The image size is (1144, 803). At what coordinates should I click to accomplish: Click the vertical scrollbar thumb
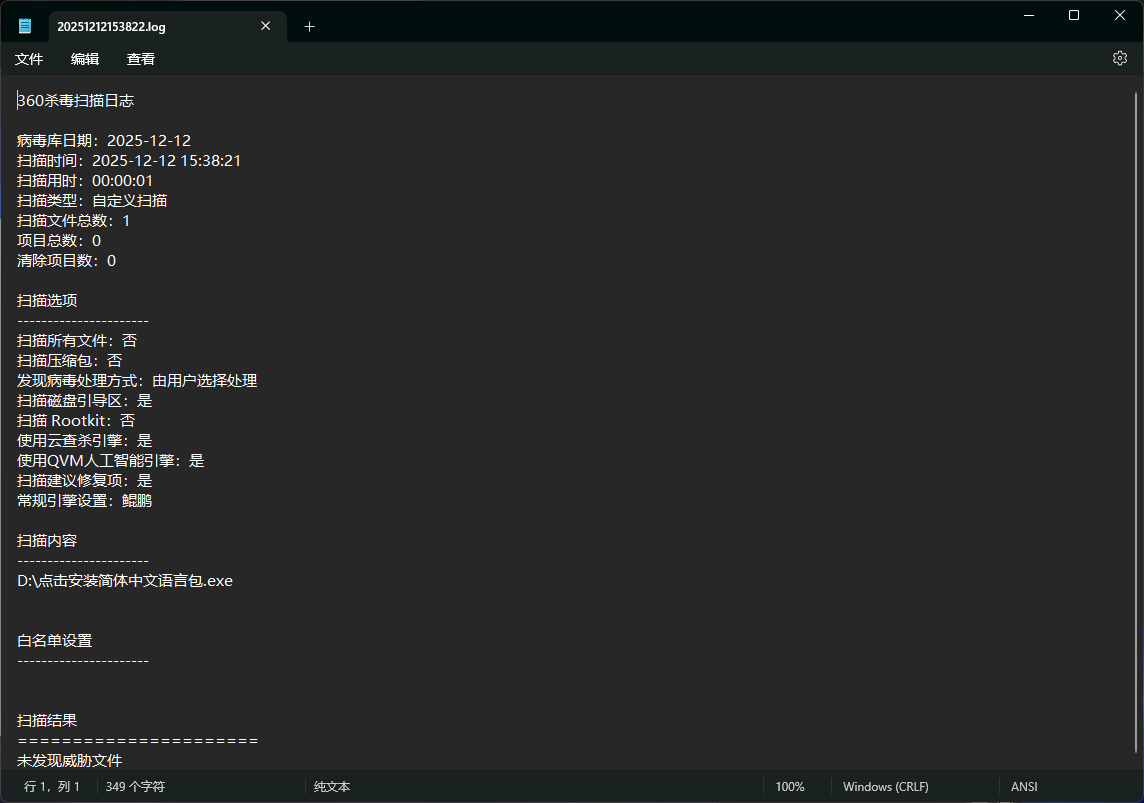[1136, 422]
